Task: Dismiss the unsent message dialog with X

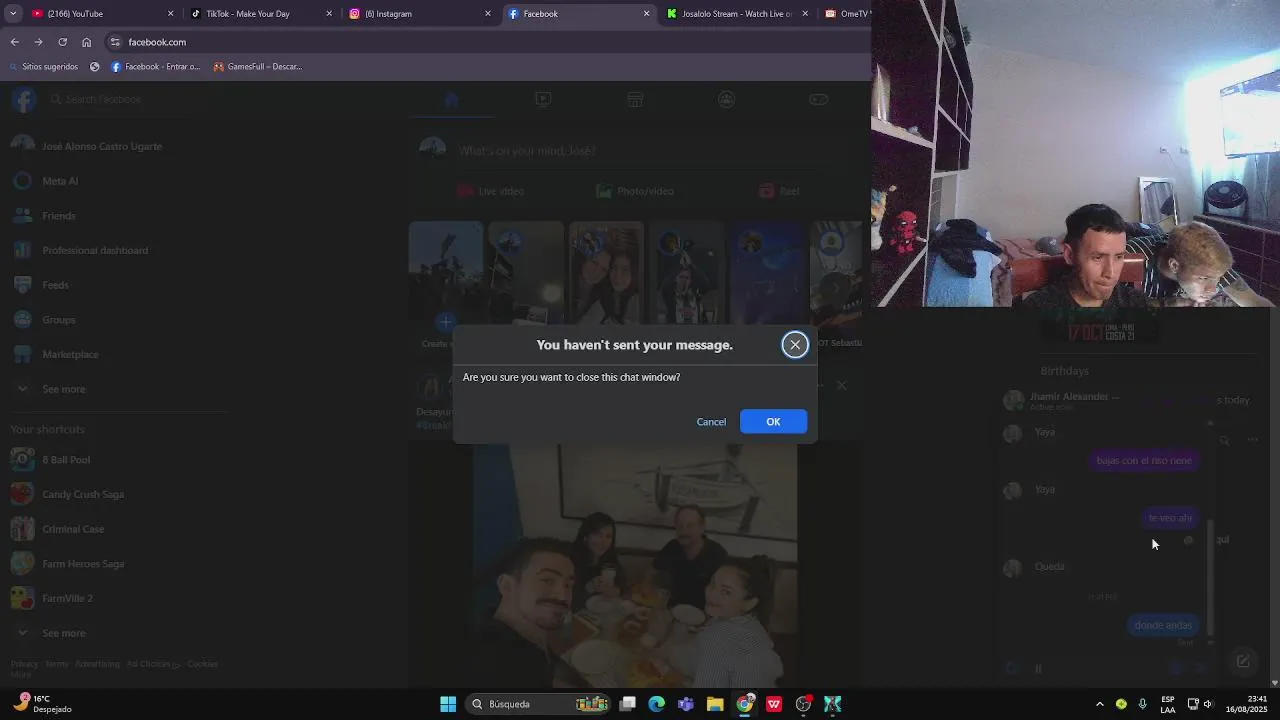Action: point(795,345)
